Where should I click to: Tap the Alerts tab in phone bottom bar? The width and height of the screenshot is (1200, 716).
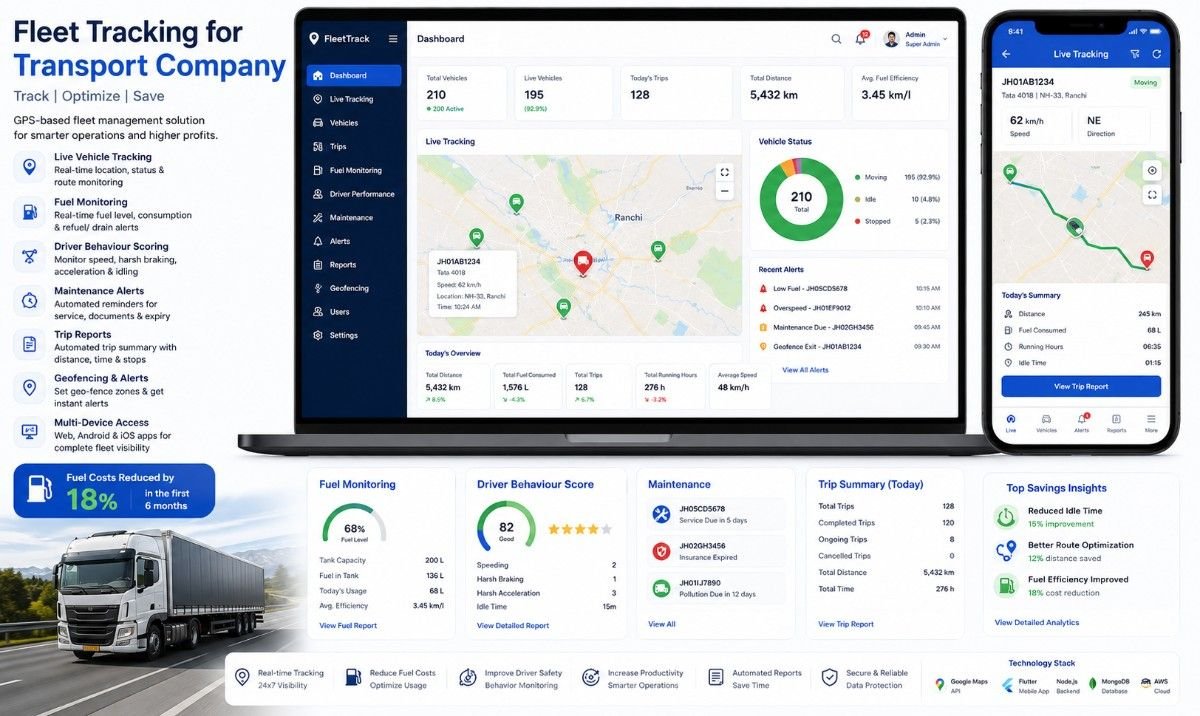tap(1081, 423)
